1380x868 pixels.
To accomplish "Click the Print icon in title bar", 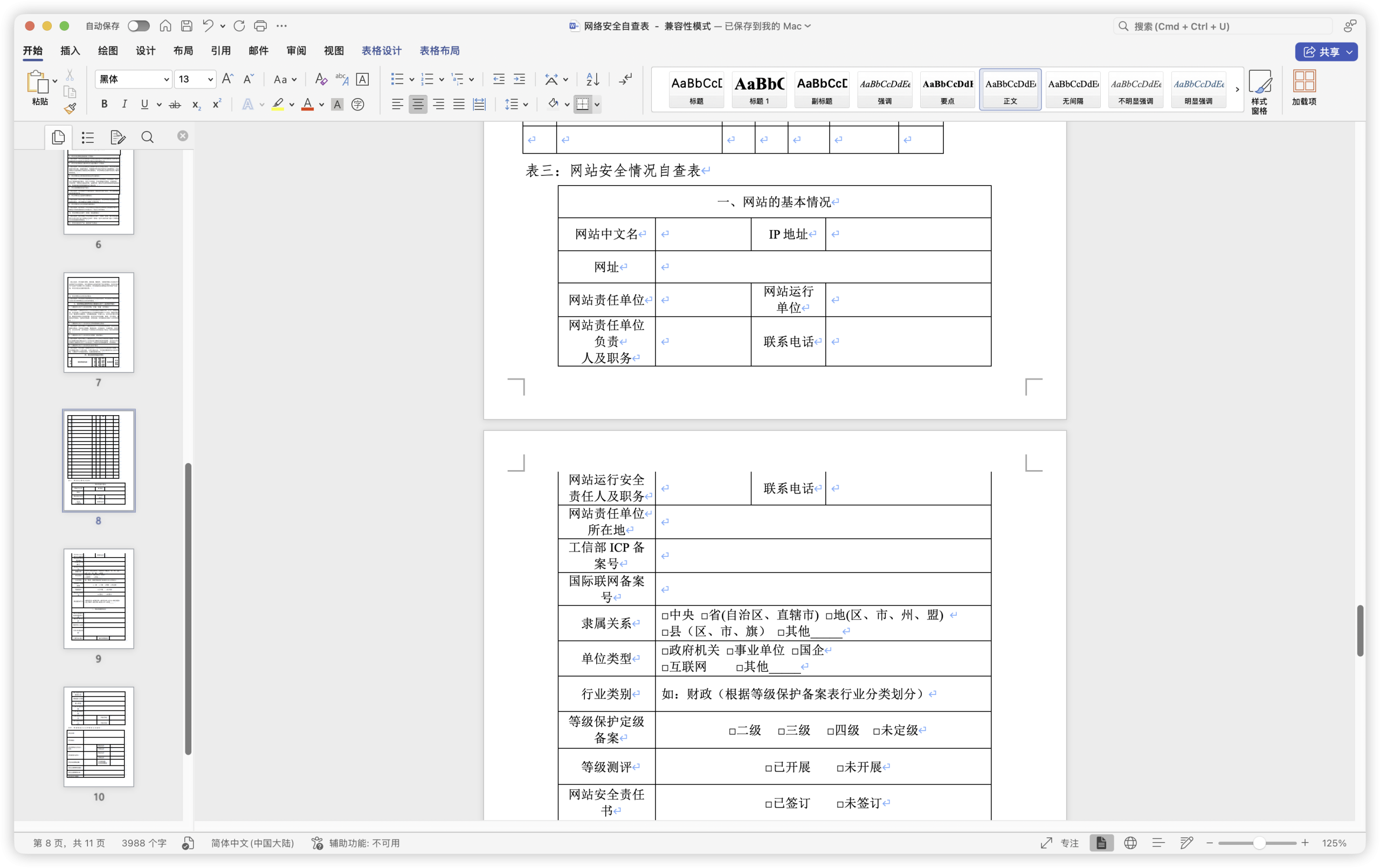I will click(x=260, y=26).
